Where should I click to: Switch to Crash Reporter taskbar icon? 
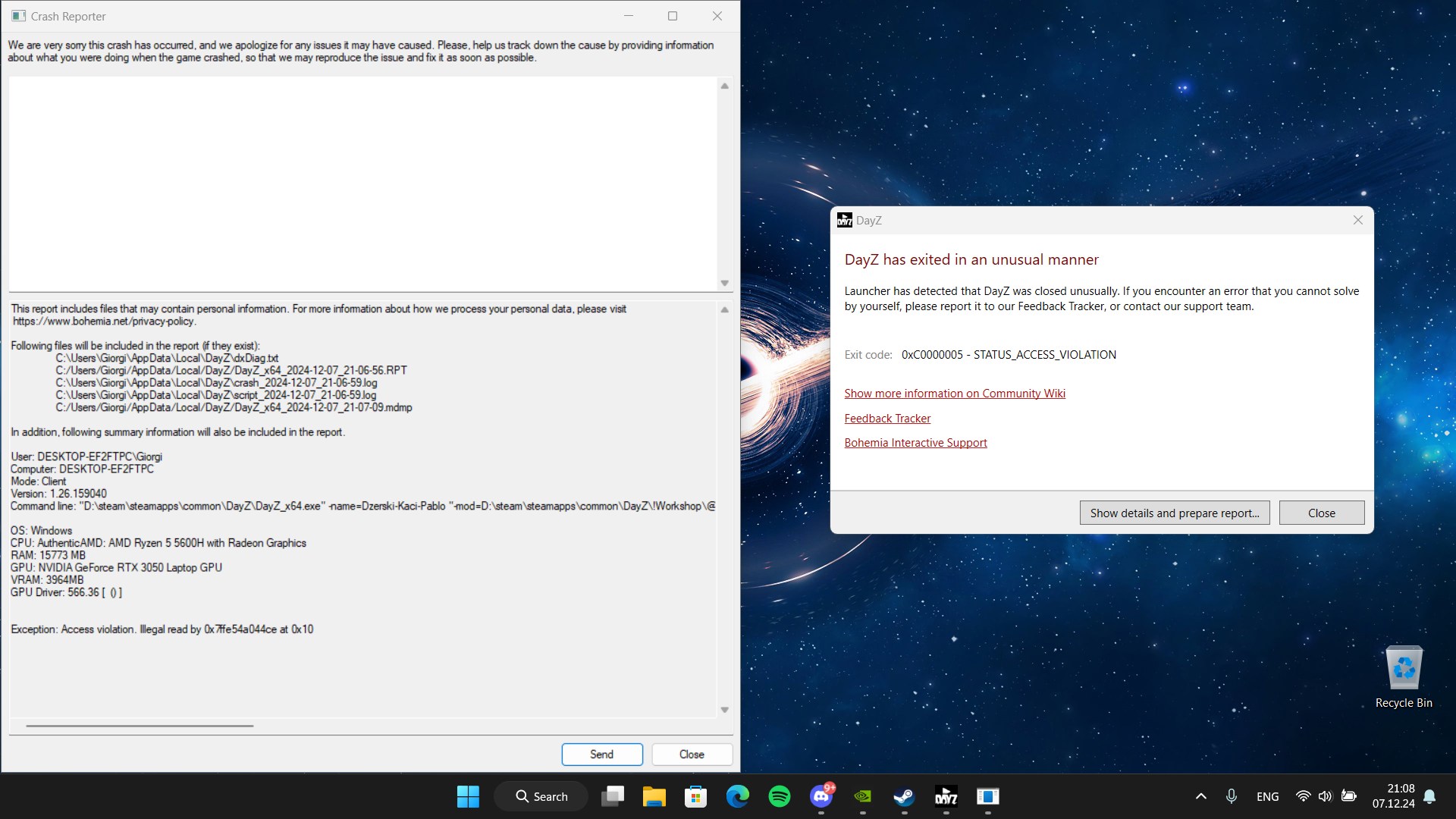click(987, 796)
